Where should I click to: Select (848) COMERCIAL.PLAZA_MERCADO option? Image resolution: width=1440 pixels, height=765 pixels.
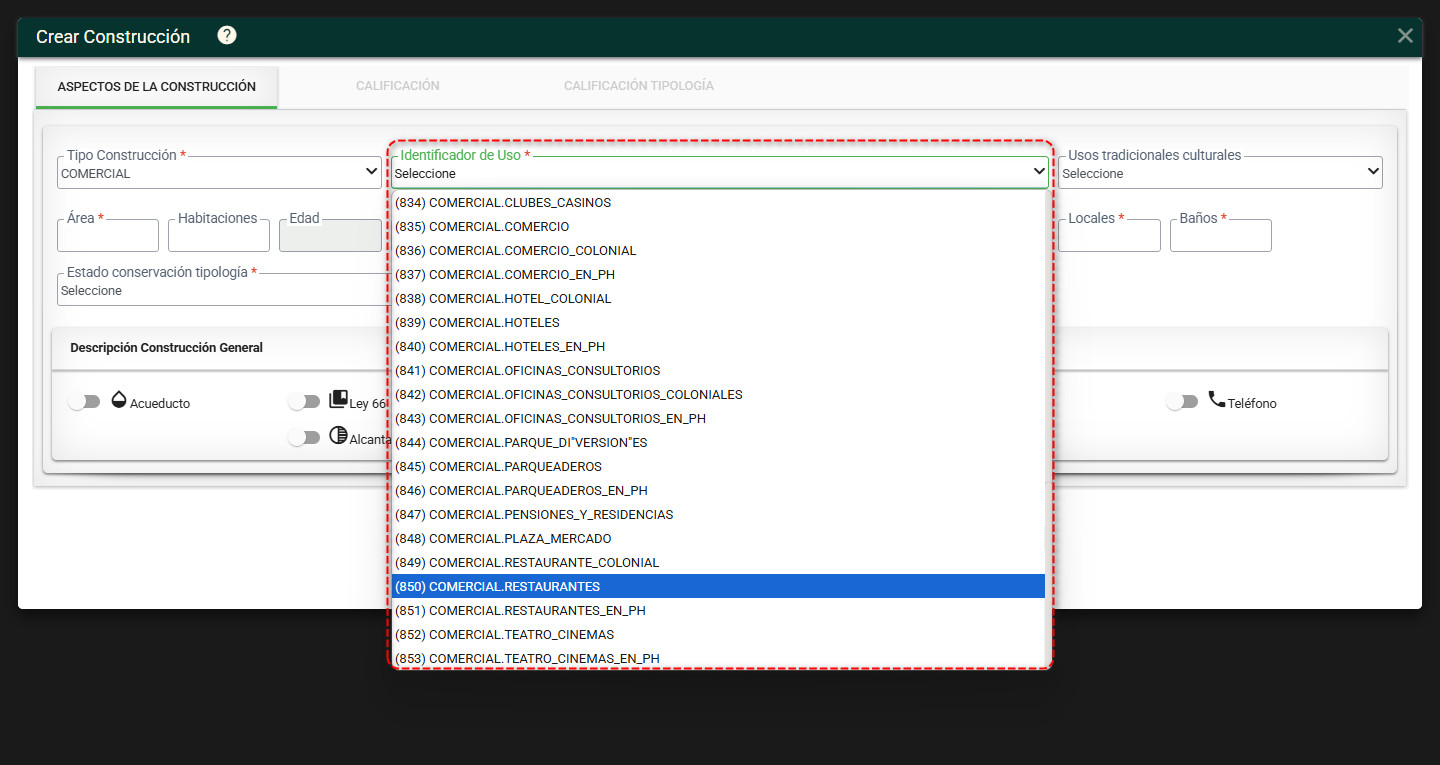point(718,538)
